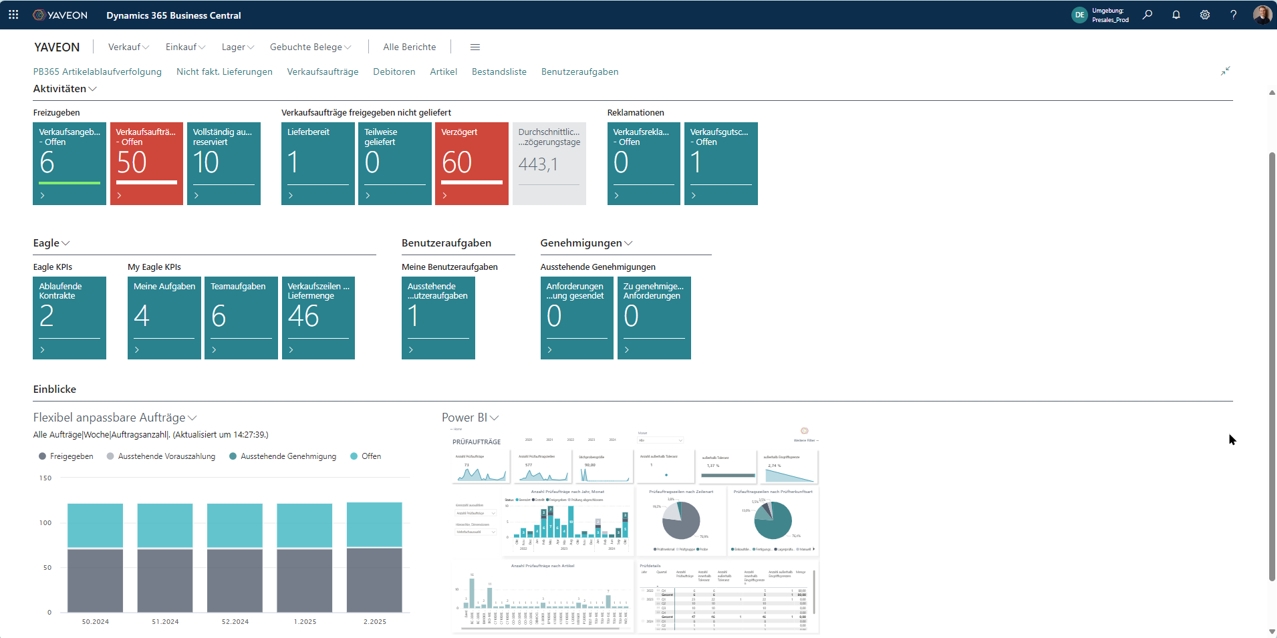Expand the Genehmigungen section chevron
The image size is (1277, 638).
point(628,243)
